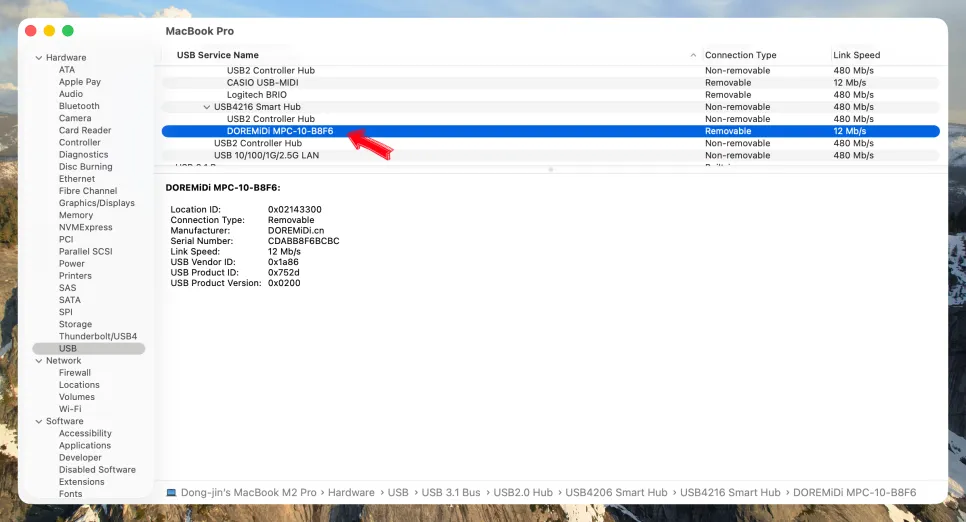Select USB 10/100/1G/2.5G LAN row

(x=551, y=155)
